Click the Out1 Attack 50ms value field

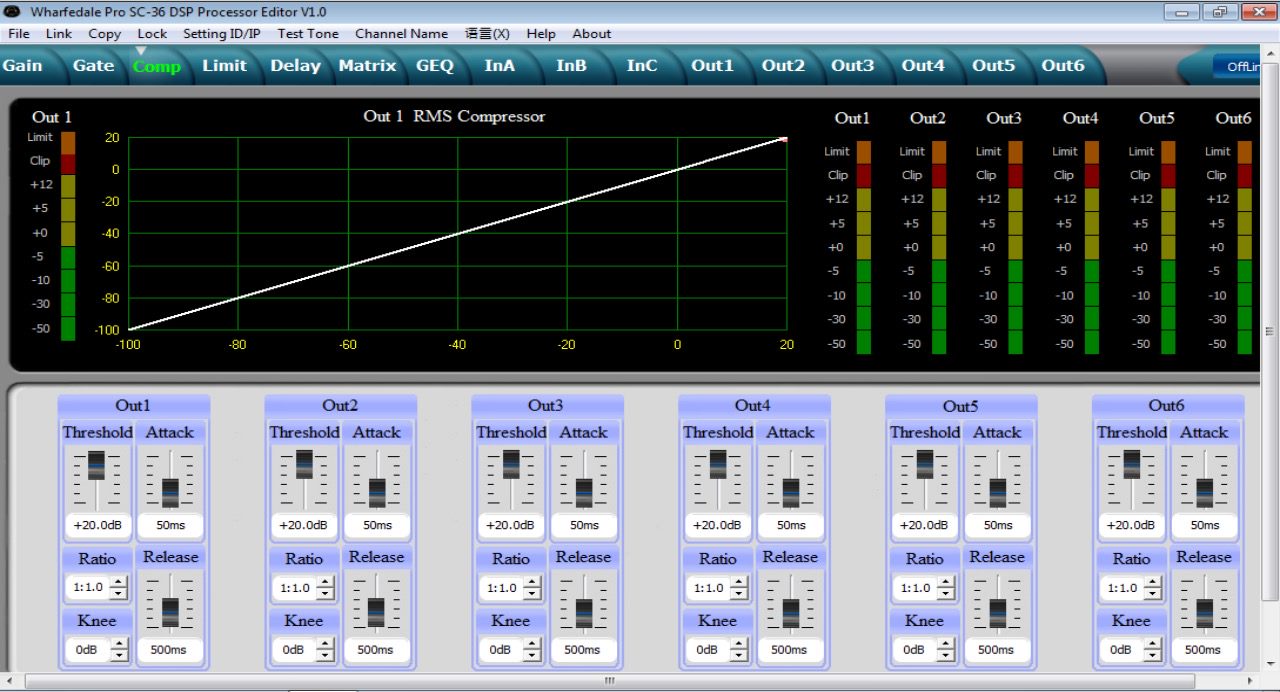pyautogui.click(x=170, y=525)
